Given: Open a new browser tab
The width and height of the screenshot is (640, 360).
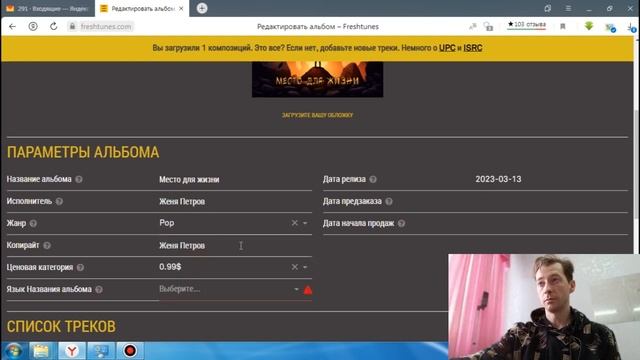Looking at the screenshot, I should 202,8.
